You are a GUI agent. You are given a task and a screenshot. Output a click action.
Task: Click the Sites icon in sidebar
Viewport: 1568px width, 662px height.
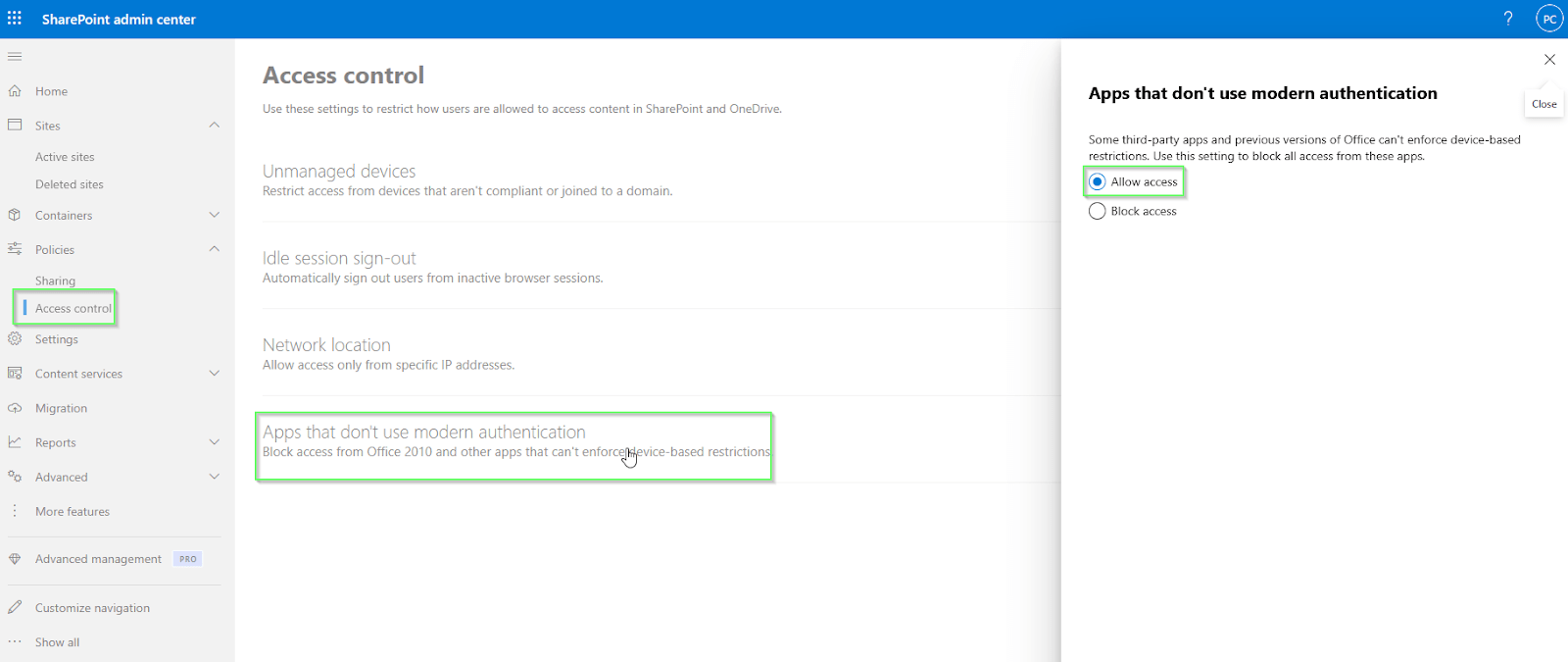[x=15, y=126]
